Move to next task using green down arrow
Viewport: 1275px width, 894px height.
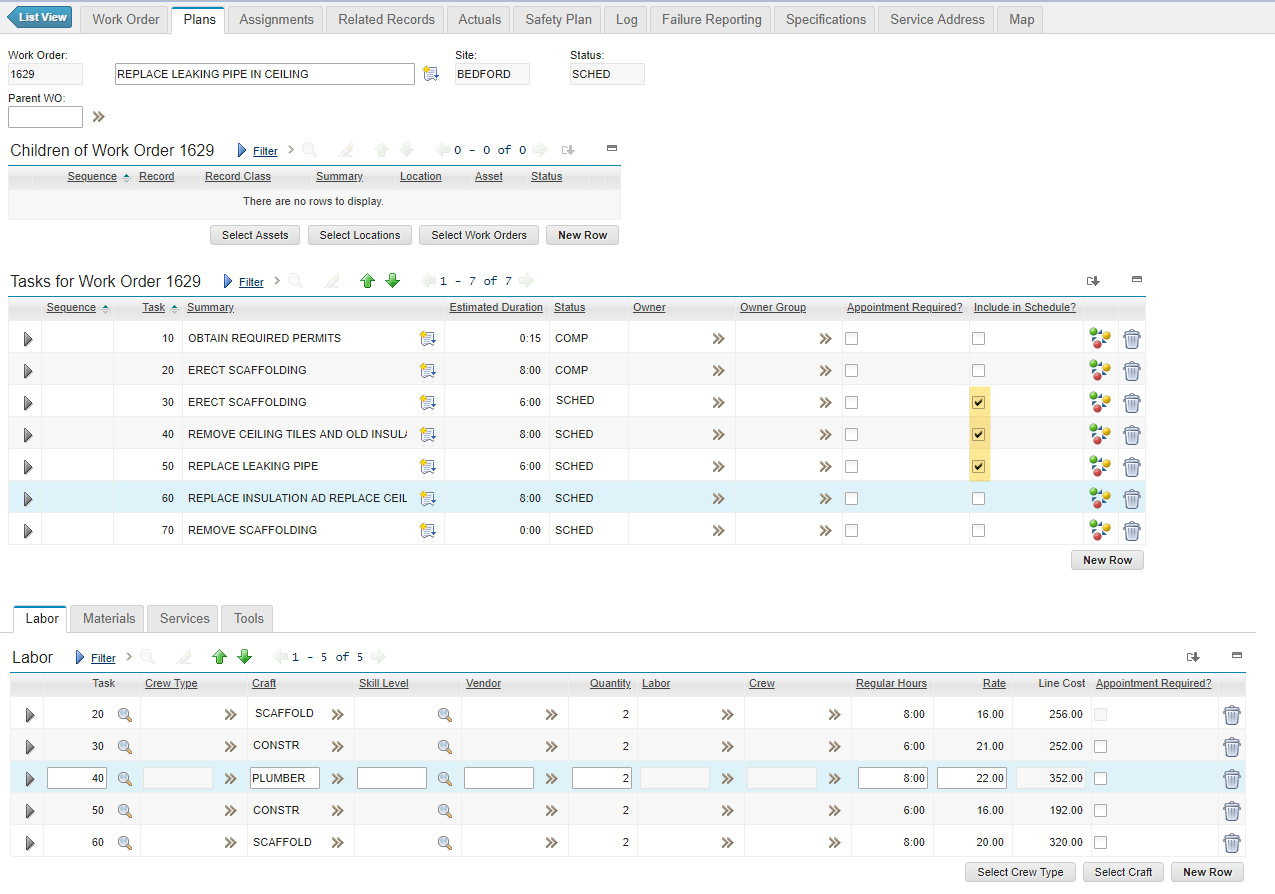pyautogui.click(x=392, y=281)
